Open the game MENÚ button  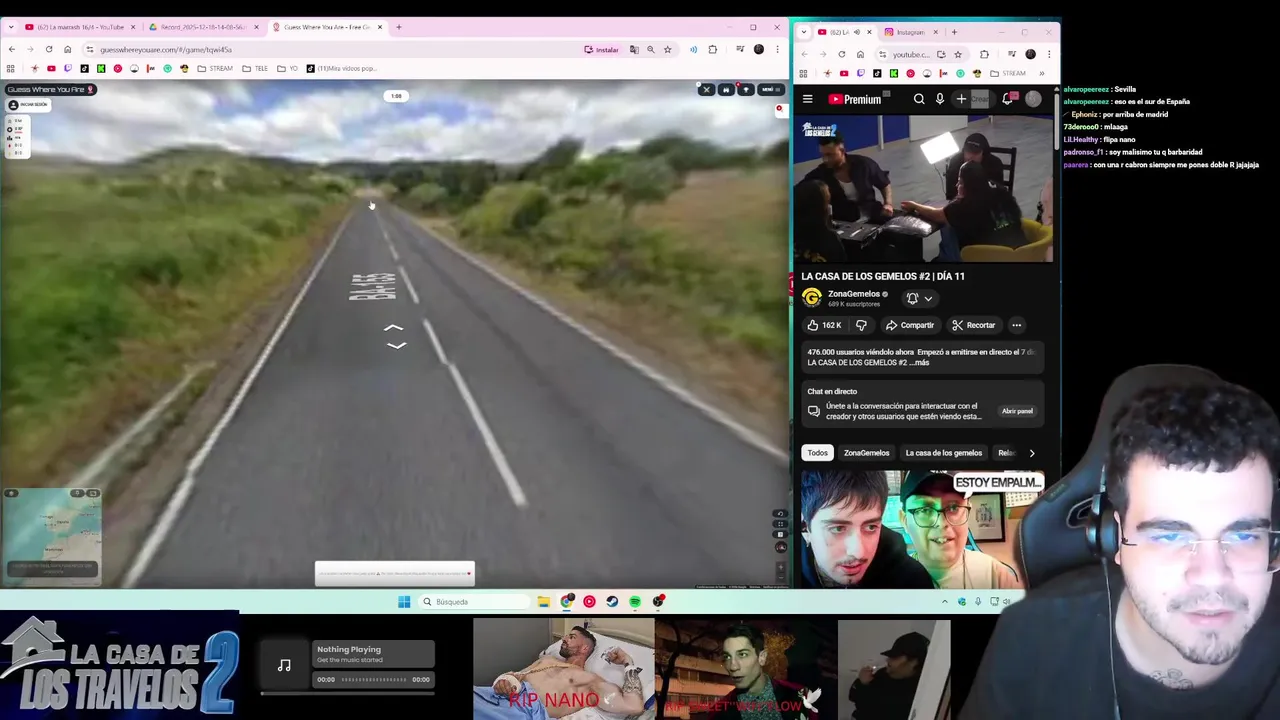pos(770,89)
